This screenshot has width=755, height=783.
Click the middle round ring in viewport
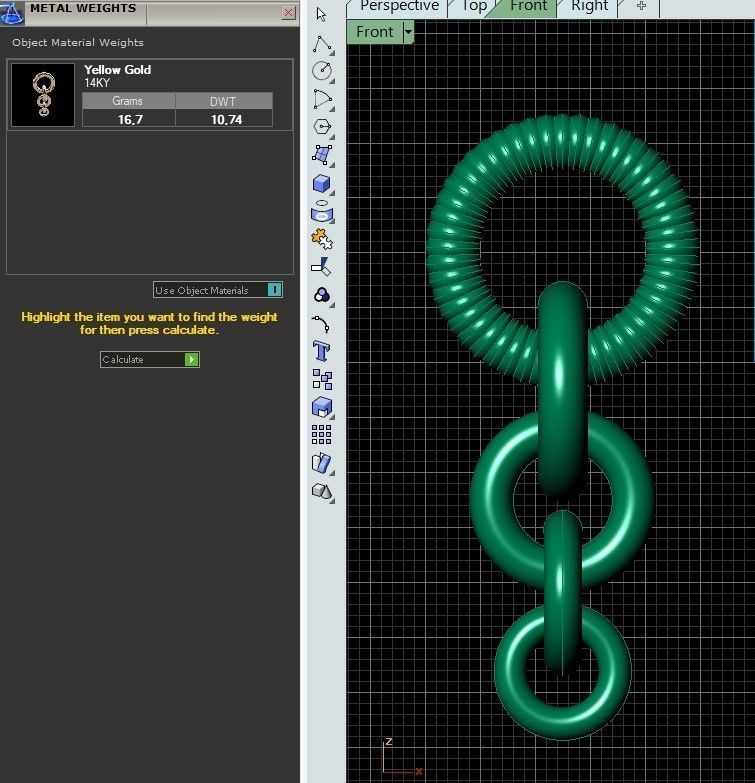[x=492, y=499]
